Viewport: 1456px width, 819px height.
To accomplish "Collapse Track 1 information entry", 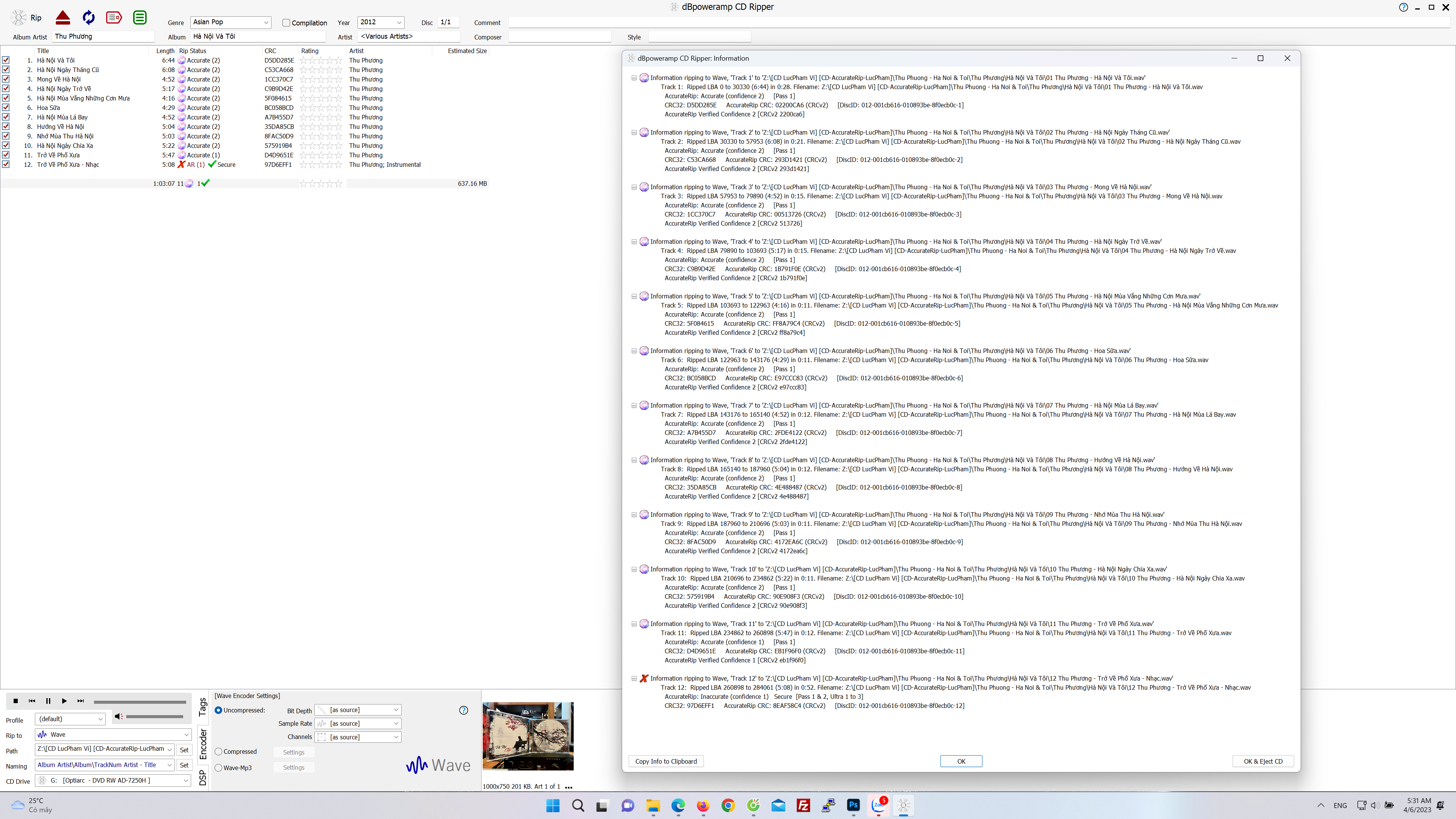I will coord(634,78).
